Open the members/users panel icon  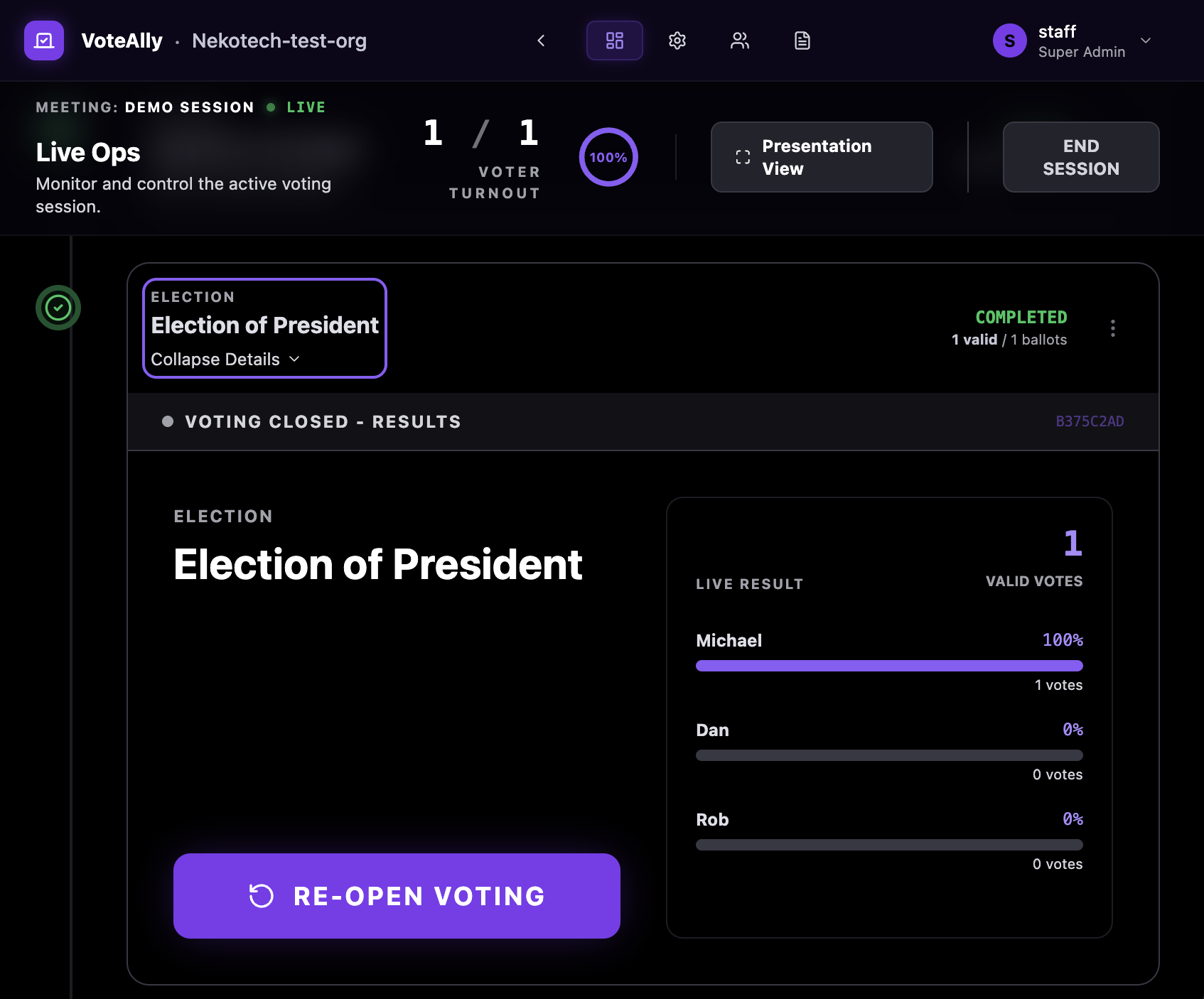[x=739, y=40]
